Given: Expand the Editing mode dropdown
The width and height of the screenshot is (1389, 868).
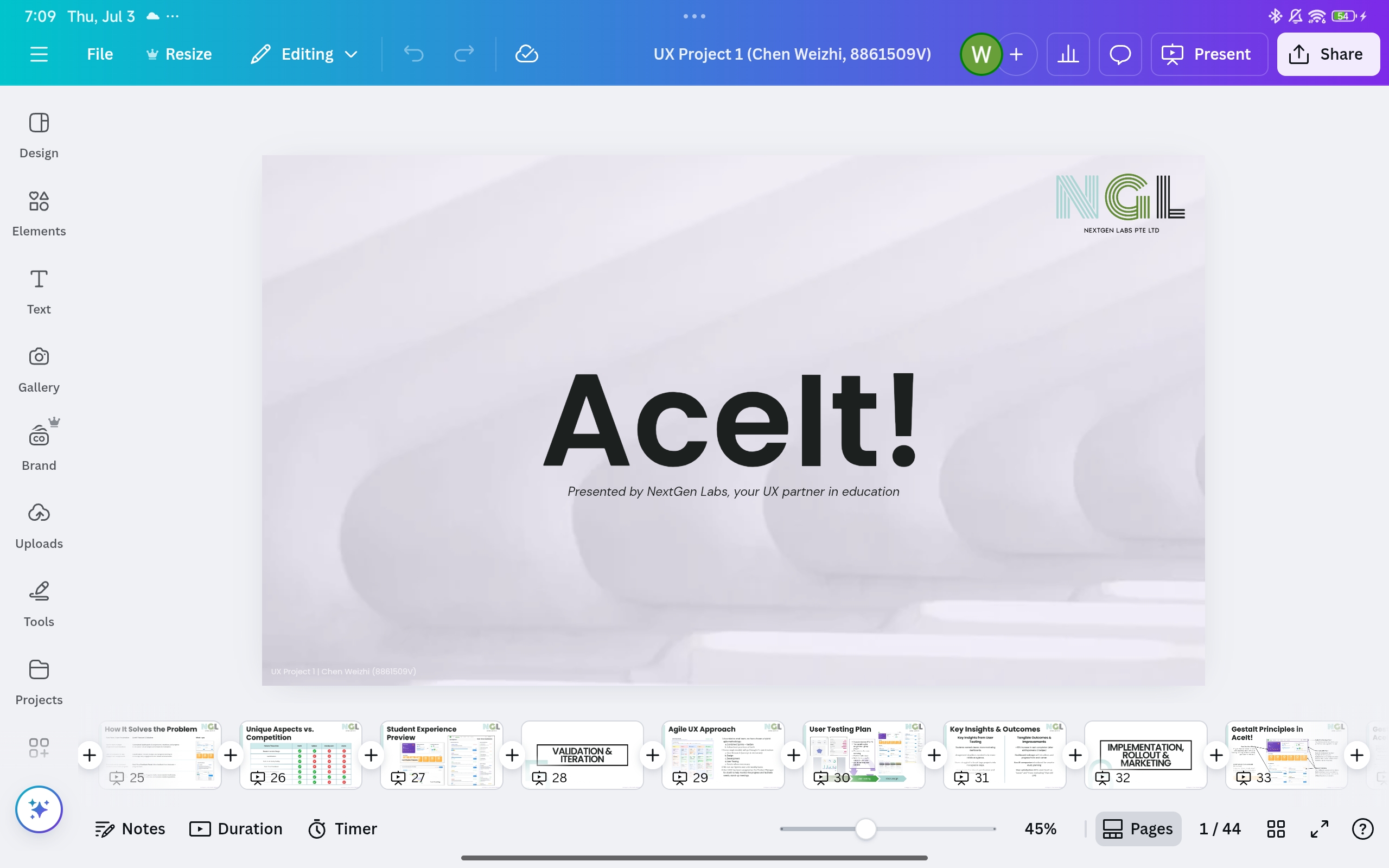Looking at the screenshot, I should click(305, 54).
